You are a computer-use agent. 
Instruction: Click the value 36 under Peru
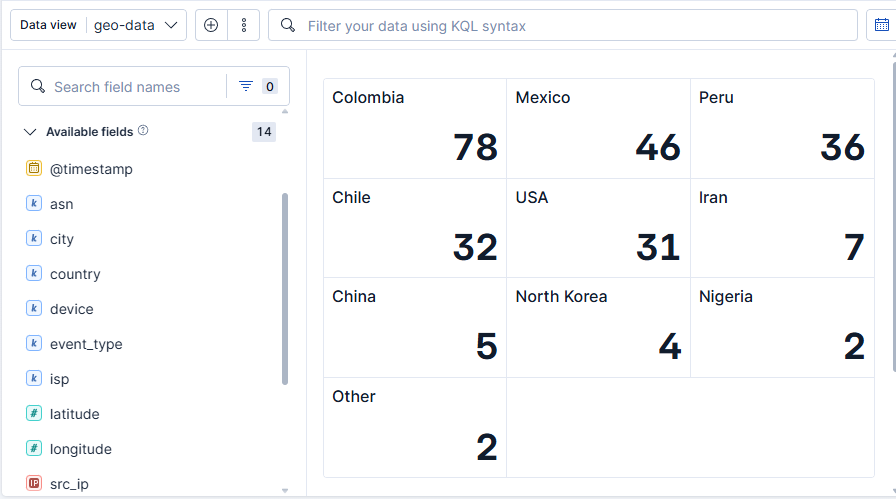point(843,147)
